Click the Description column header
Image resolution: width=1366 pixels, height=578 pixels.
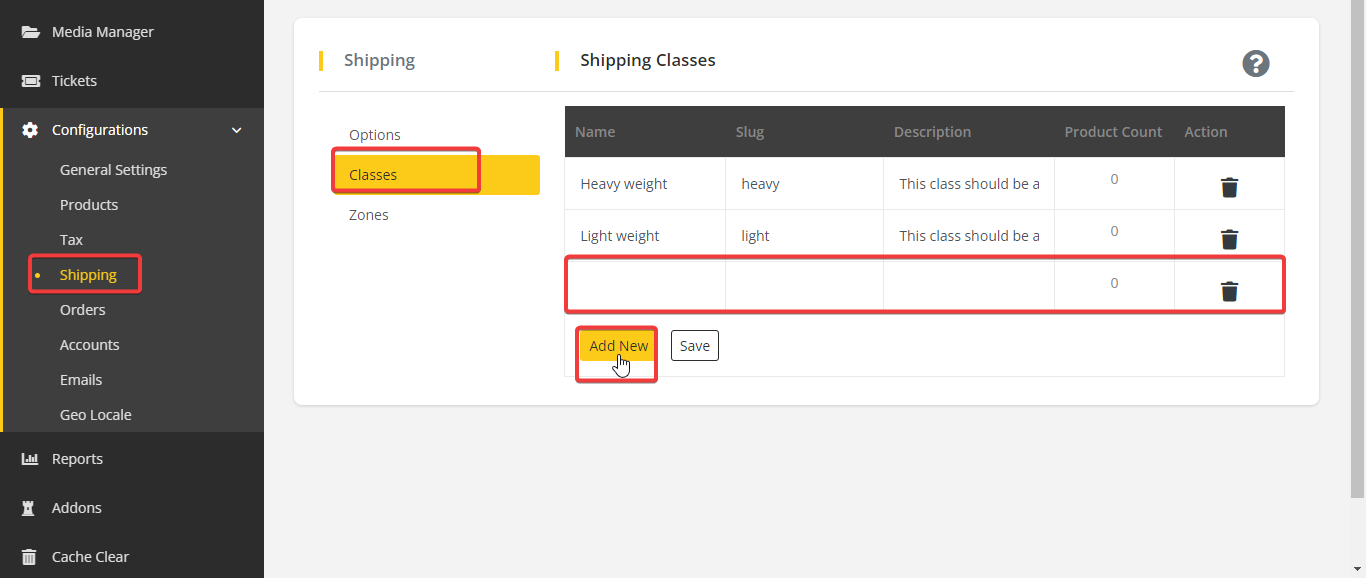pyautogui.click(x=932, y=132)
